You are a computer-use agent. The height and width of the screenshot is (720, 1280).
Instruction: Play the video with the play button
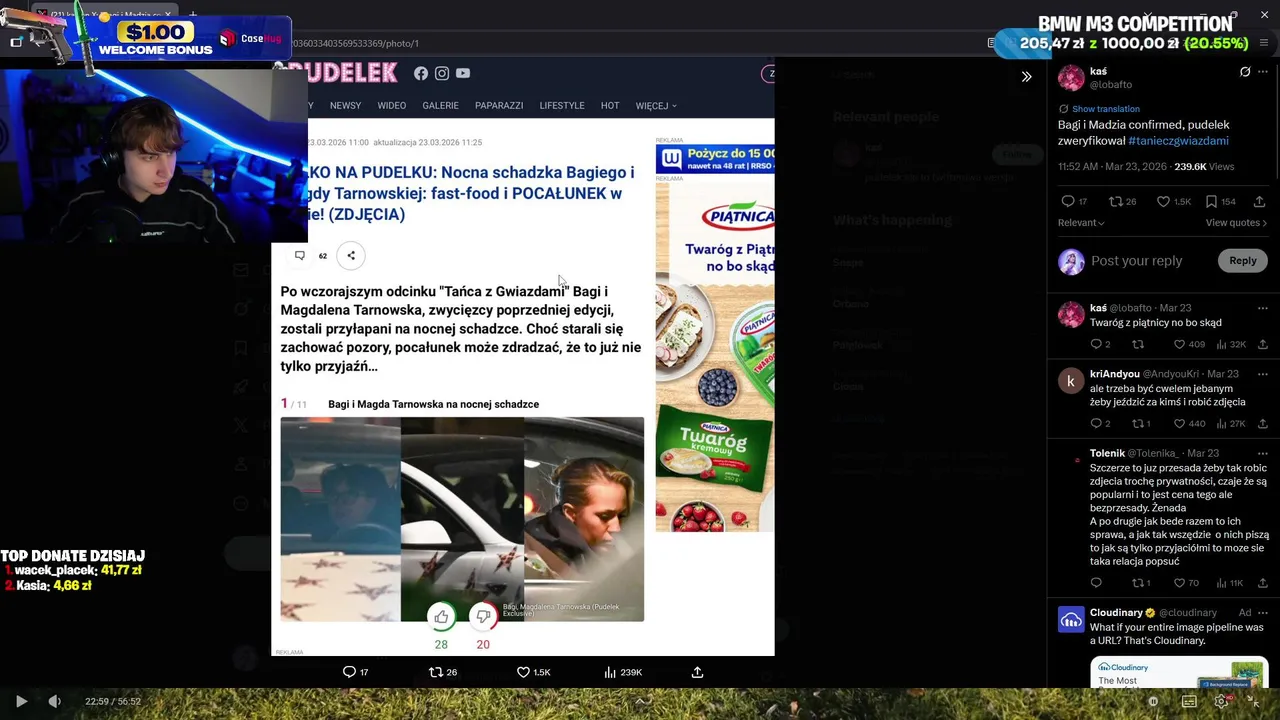21,701
